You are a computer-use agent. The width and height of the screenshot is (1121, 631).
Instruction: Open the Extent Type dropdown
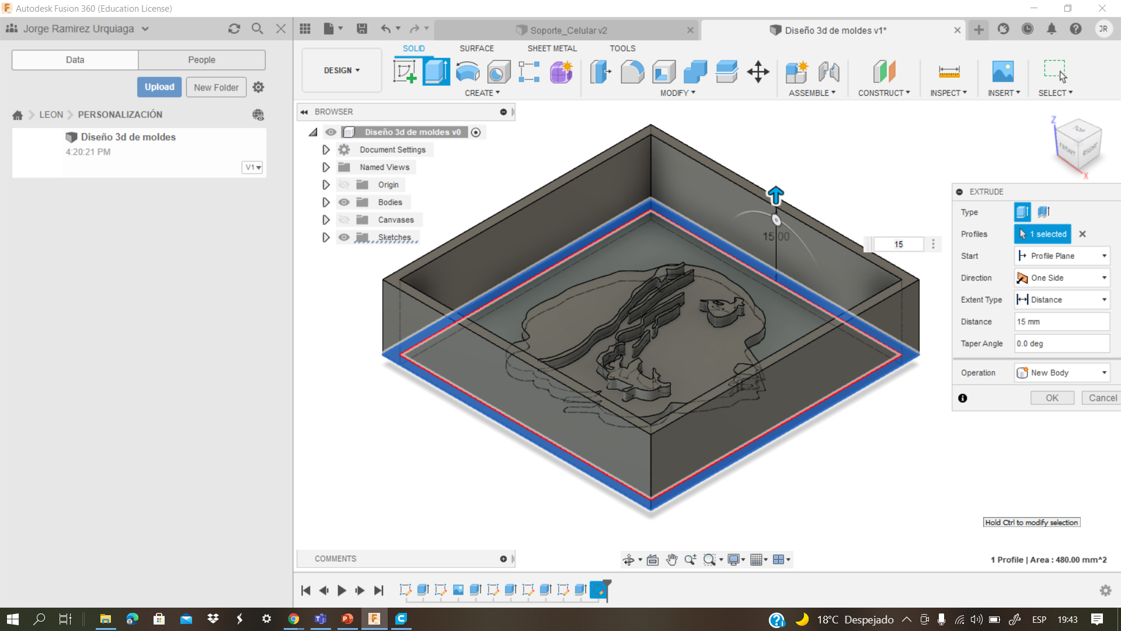point(1061,300)
